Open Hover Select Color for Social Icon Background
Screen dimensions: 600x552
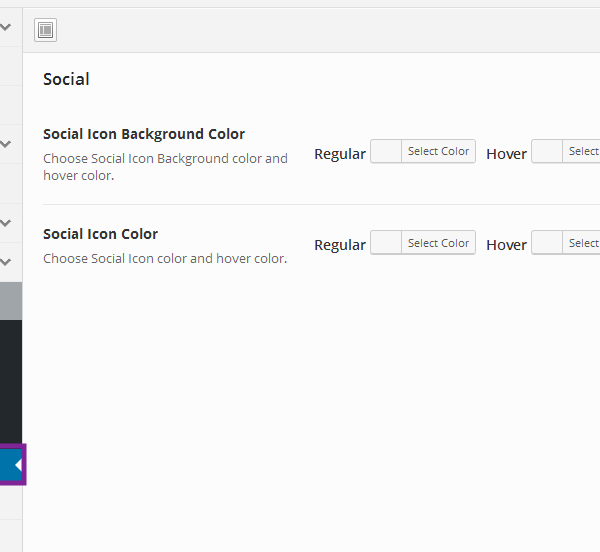tap(583, 151)
